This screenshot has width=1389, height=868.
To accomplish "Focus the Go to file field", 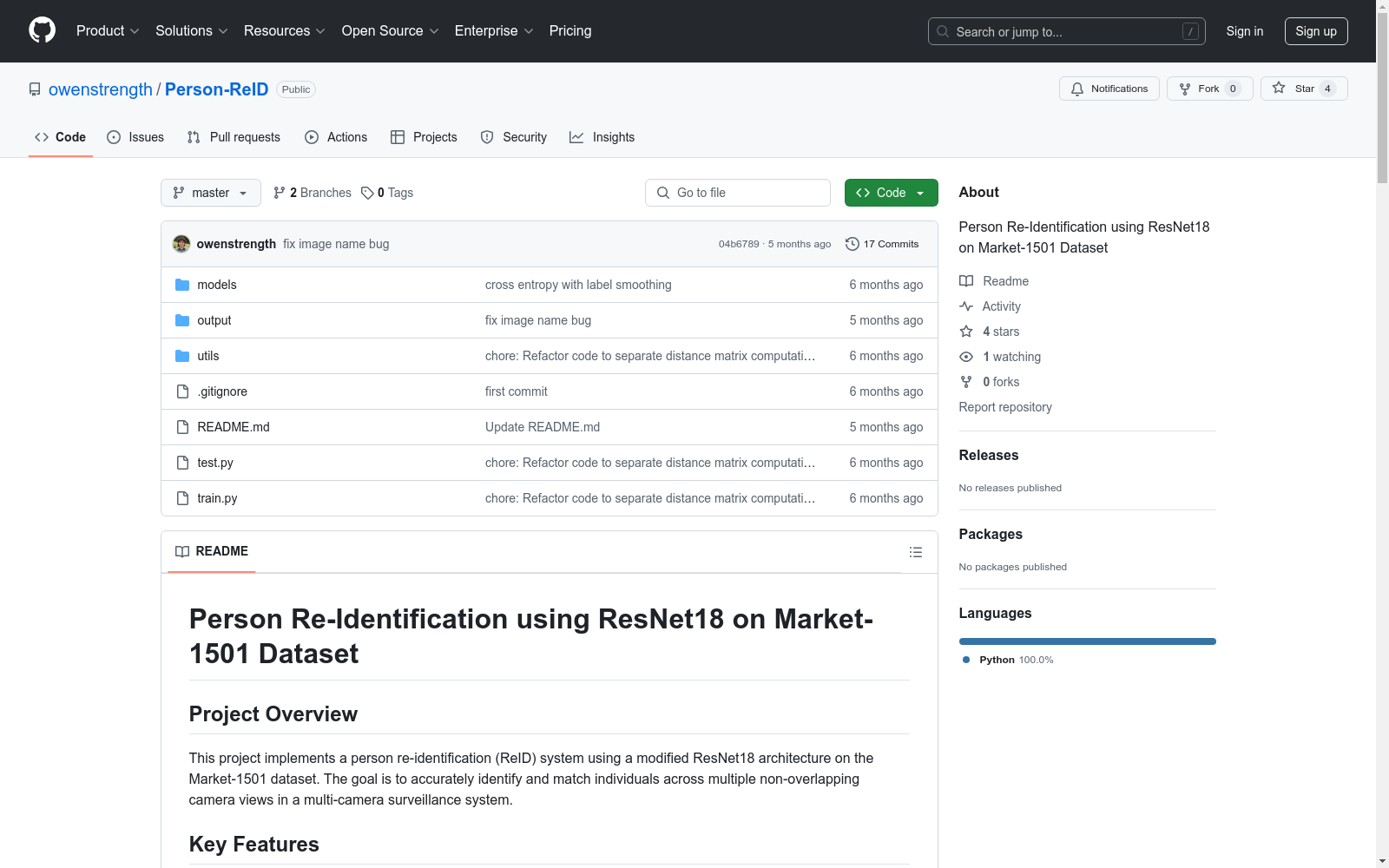I will tap(738, 193).
